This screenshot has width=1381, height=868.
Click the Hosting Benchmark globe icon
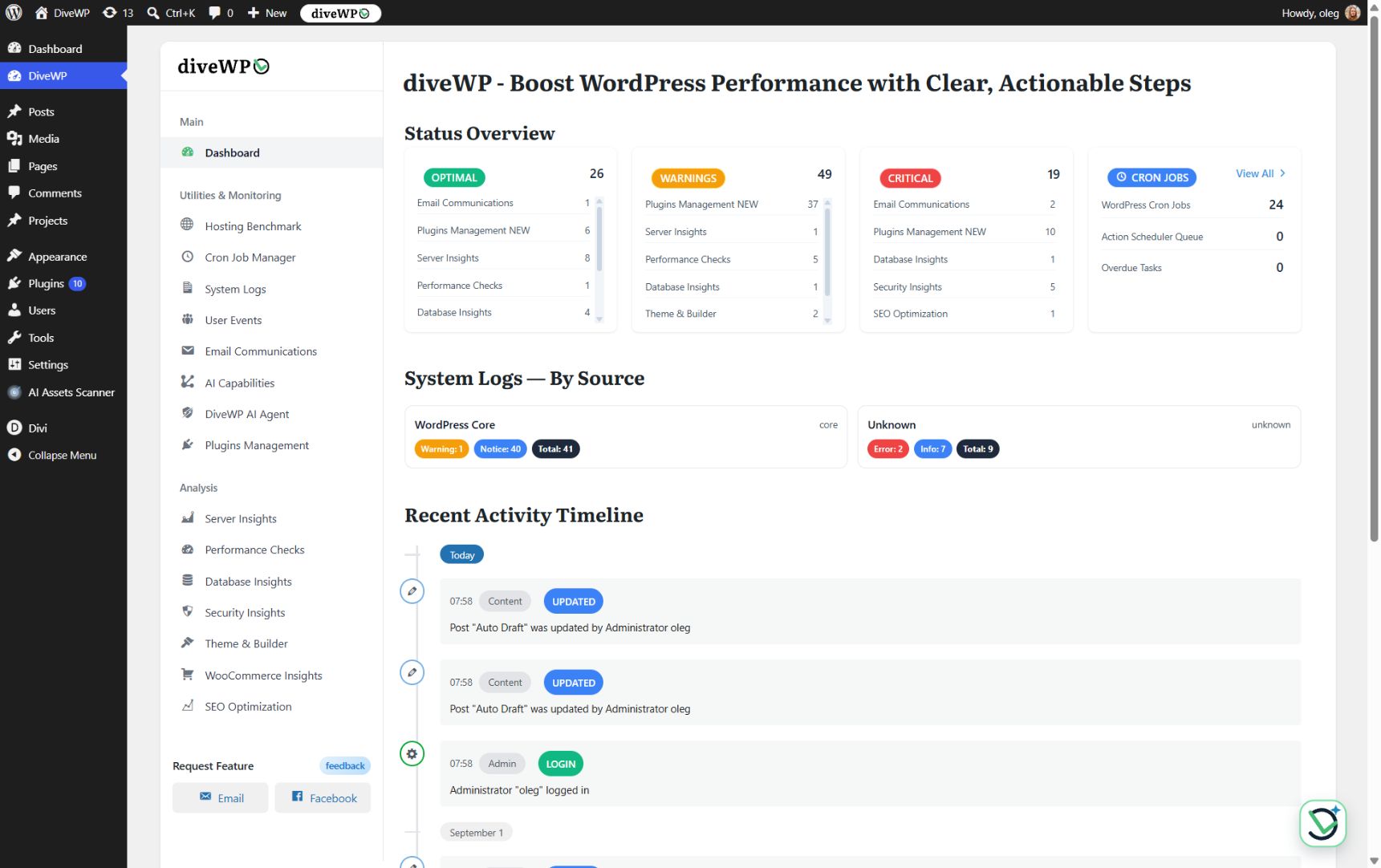click(187, 225)
